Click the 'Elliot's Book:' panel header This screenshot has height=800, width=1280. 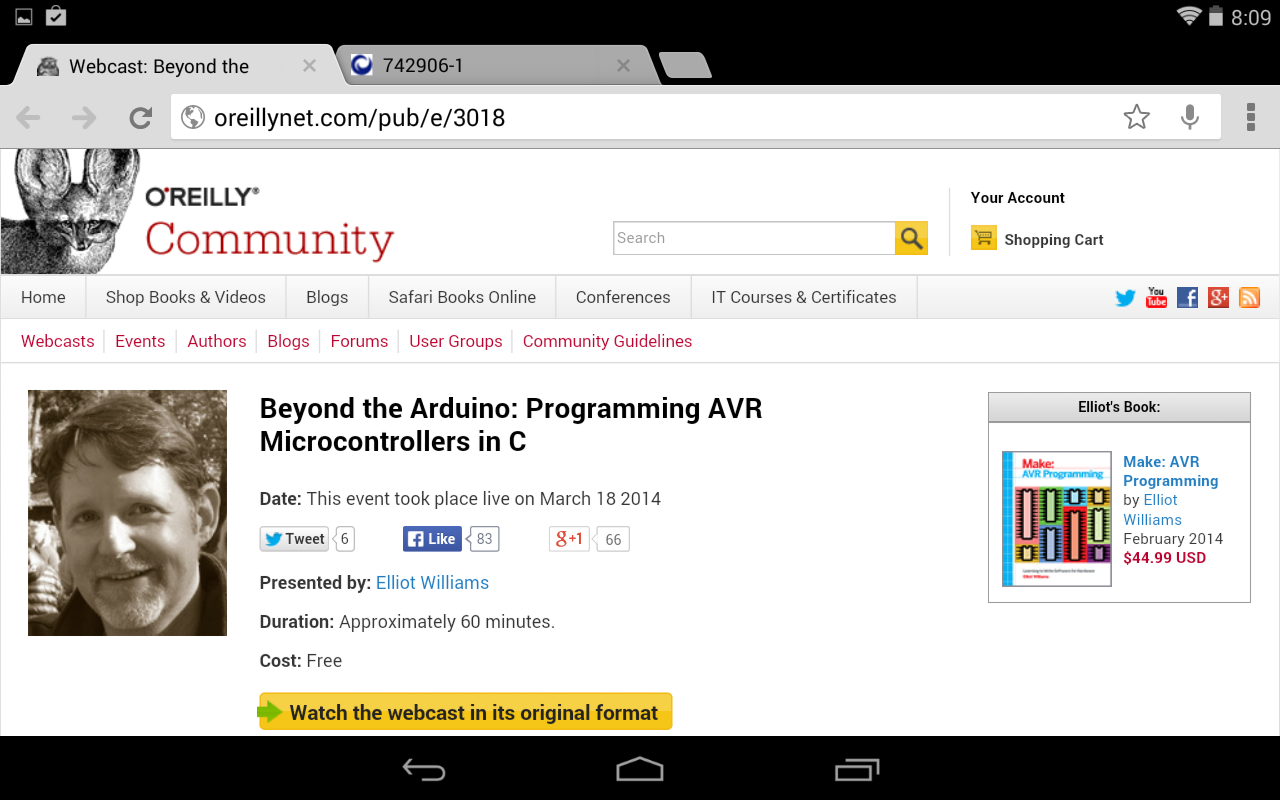1119,407
